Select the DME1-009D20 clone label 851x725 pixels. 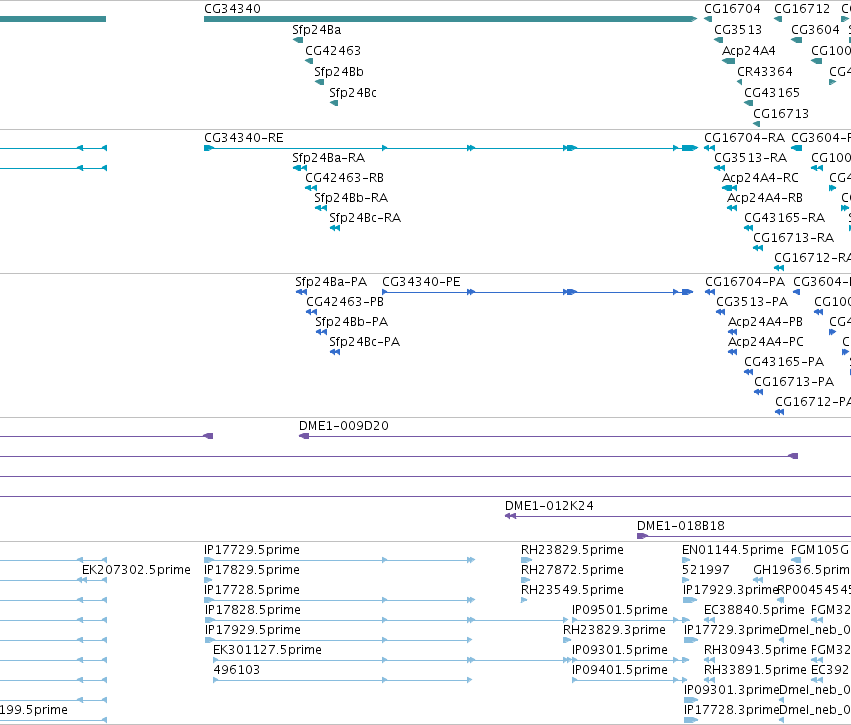[344, 426]
